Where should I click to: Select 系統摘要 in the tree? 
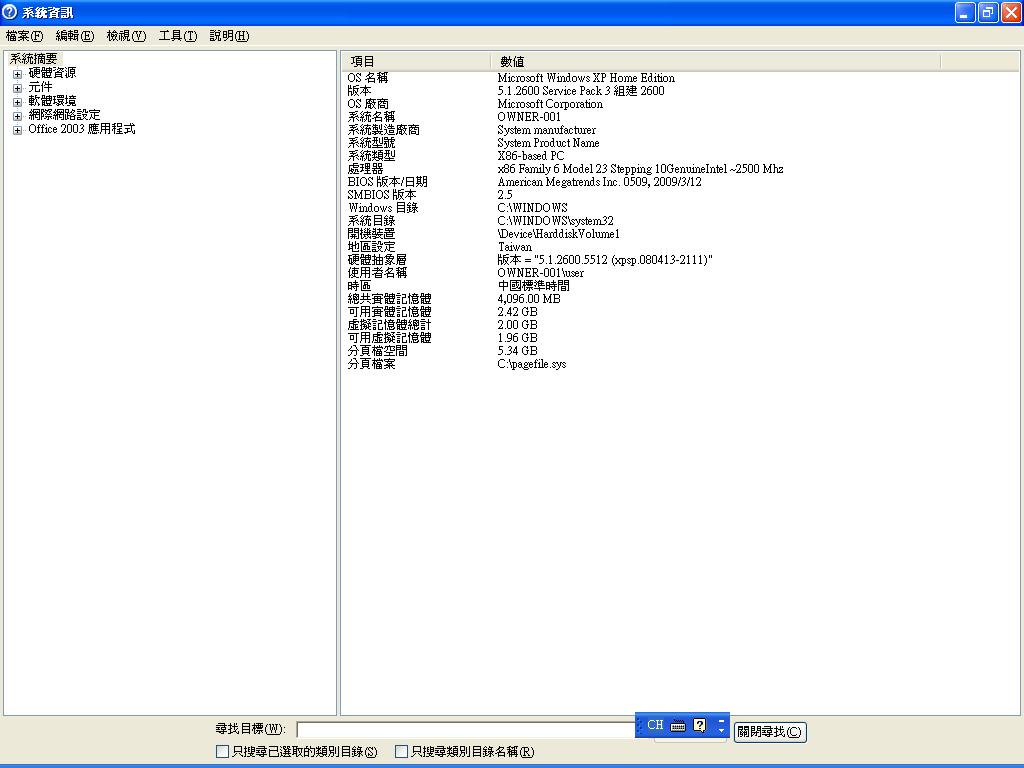[33, 59]
